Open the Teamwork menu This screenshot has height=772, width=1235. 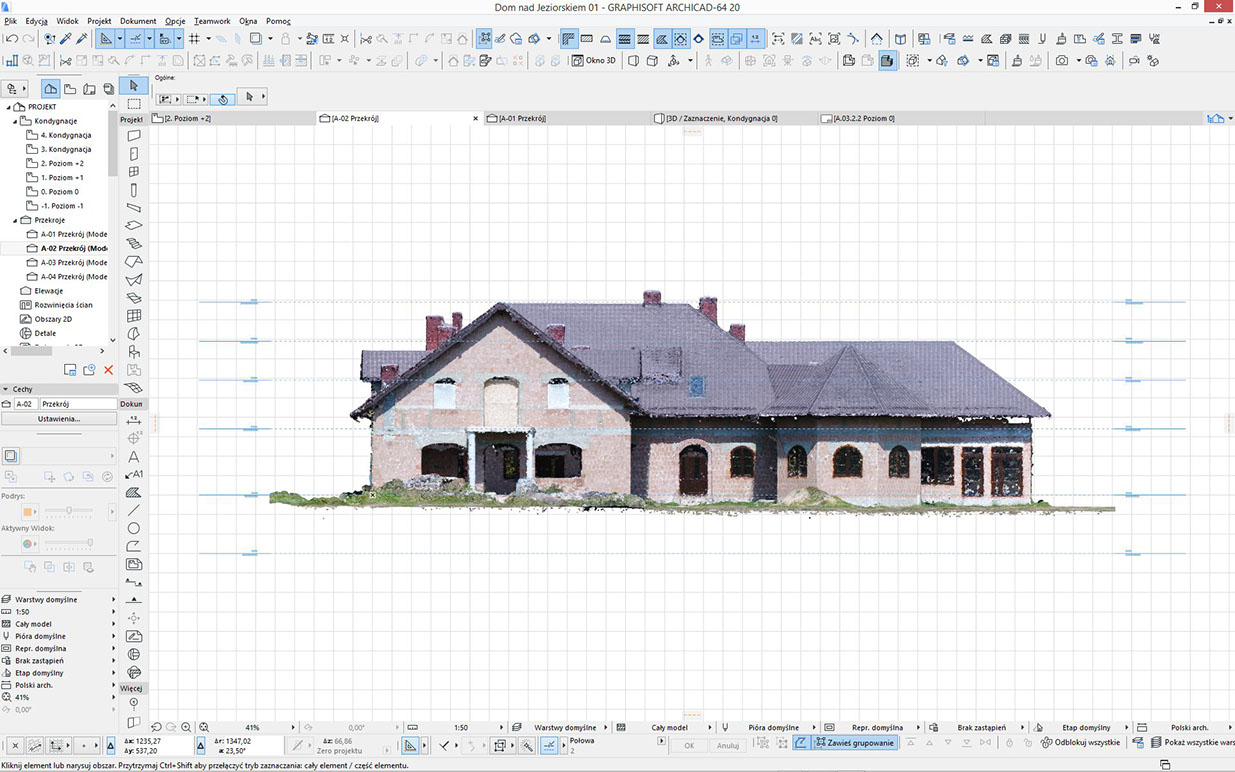tap(211, 21)
